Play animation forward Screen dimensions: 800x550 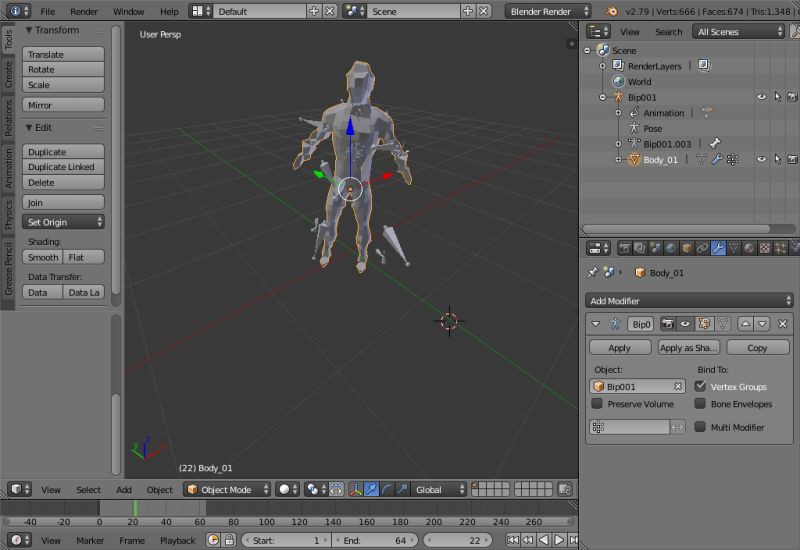point(559,540)
